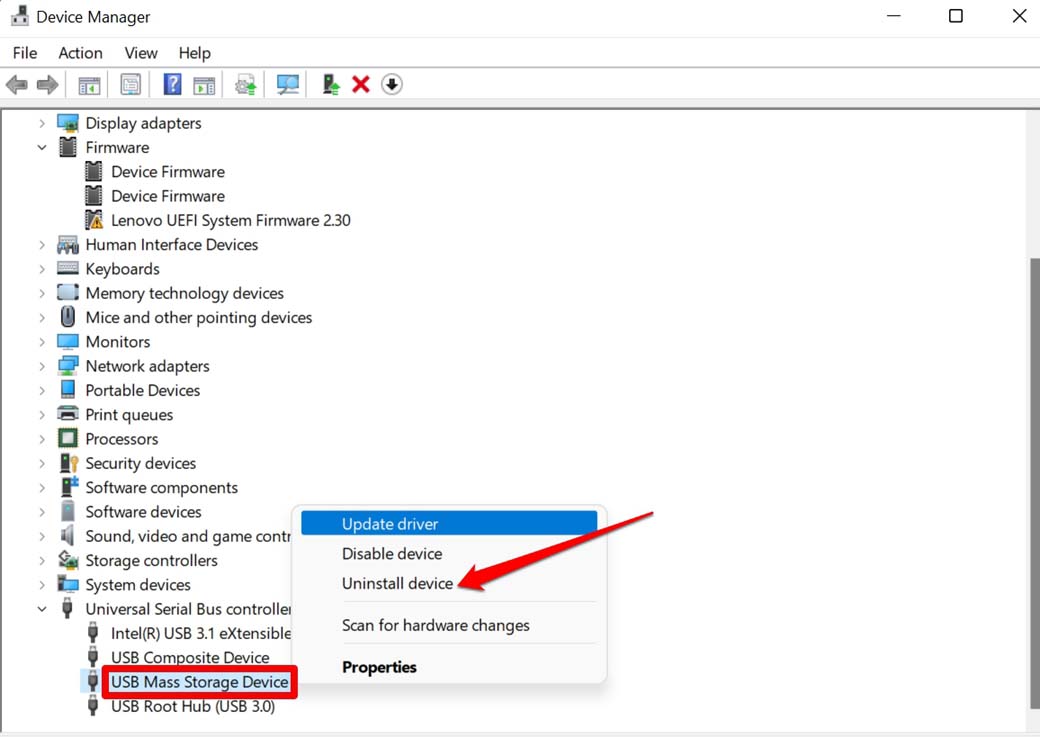Screen dimensions: 1040x737
Task: Click the red X Uninstall device icon
Action: 361,85
